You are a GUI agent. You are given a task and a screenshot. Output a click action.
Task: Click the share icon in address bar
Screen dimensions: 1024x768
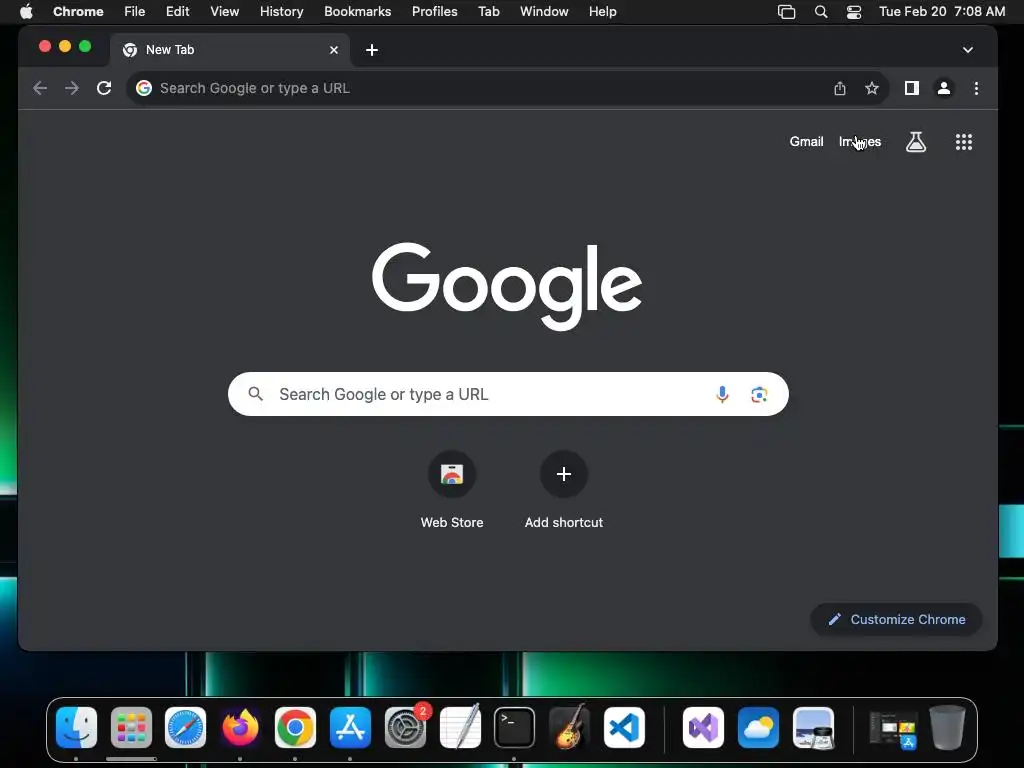[x=840, y=88]
